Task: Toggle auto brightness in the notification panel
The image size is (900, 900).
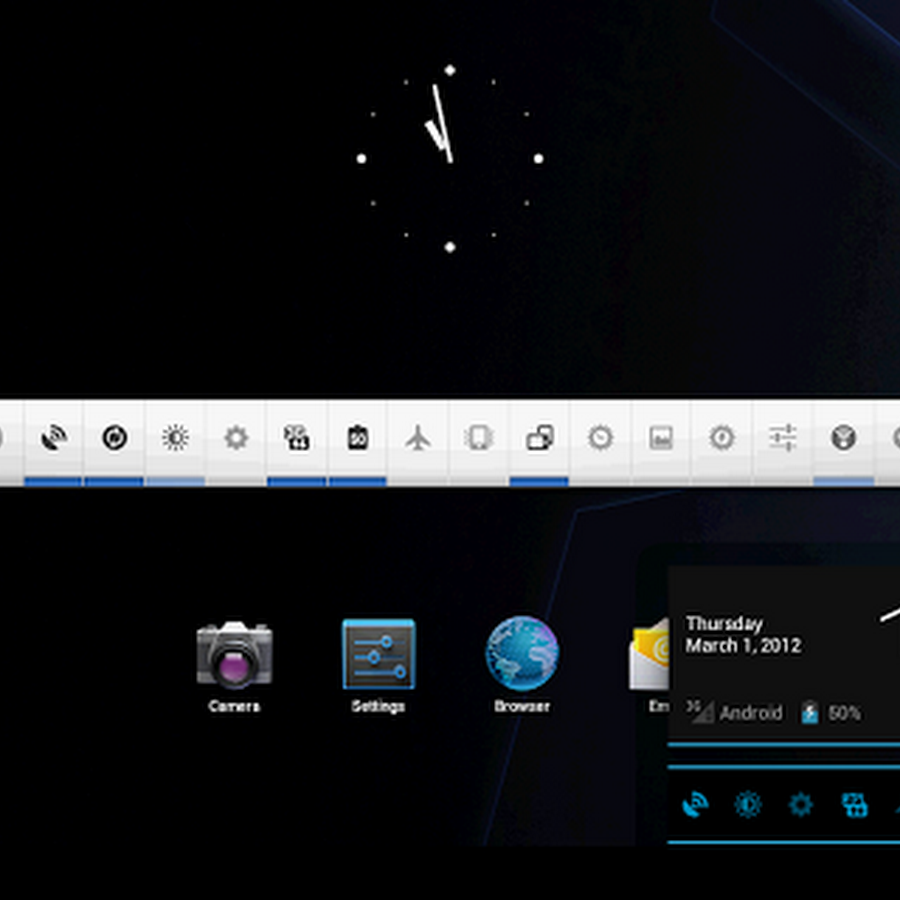Action: (x=748, y=804)
